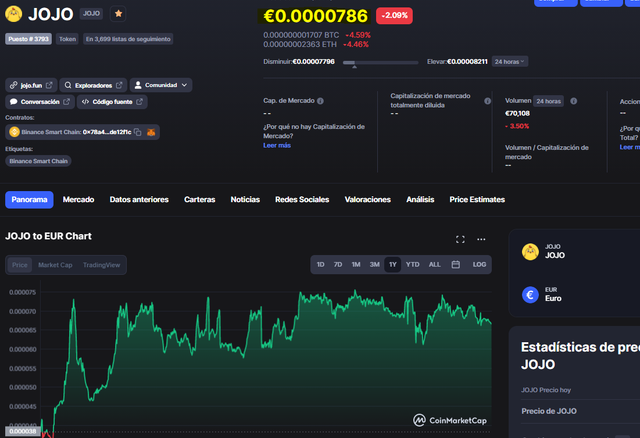Set chart range to YTD
Screen dimensions: 640x438
click(412, 265)
